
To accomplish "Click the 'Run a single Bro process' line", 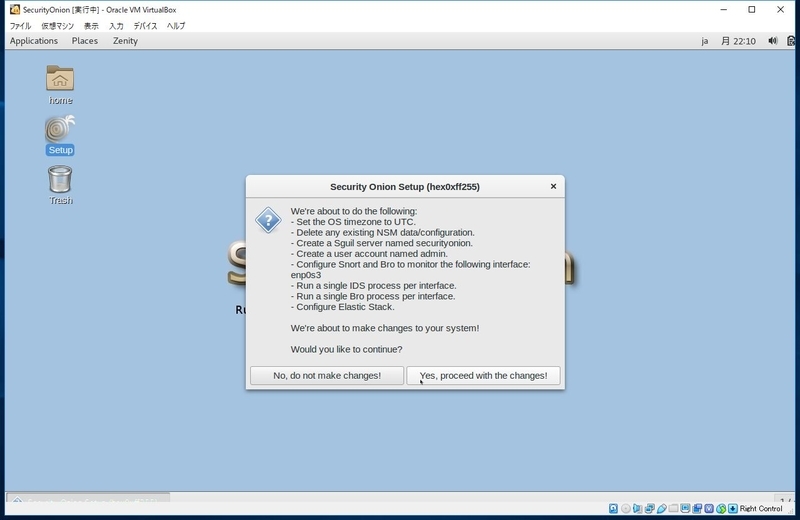I will 373,296.
